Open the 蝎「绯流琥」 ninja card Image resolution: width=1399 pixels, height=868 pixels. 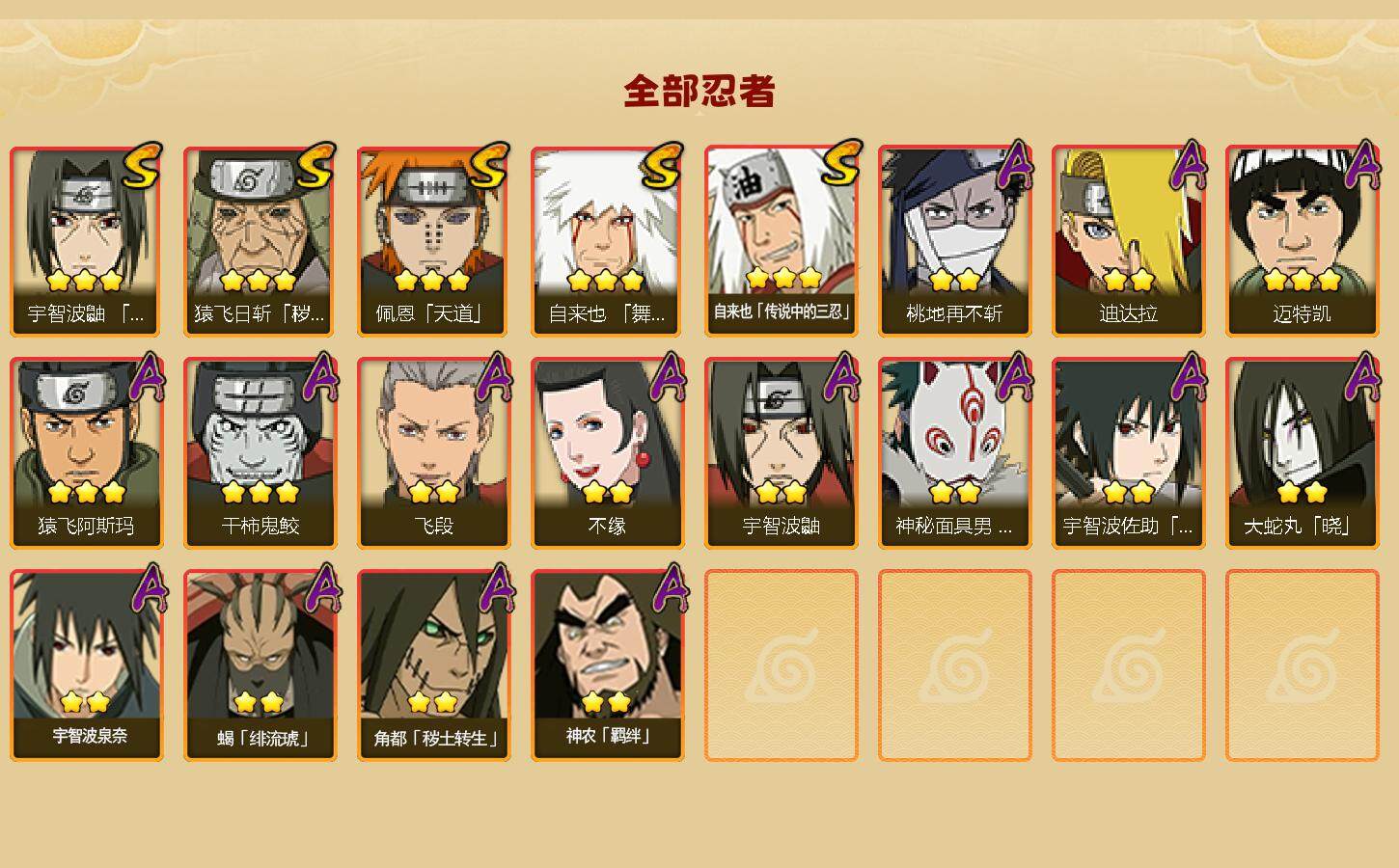[260, 665]
